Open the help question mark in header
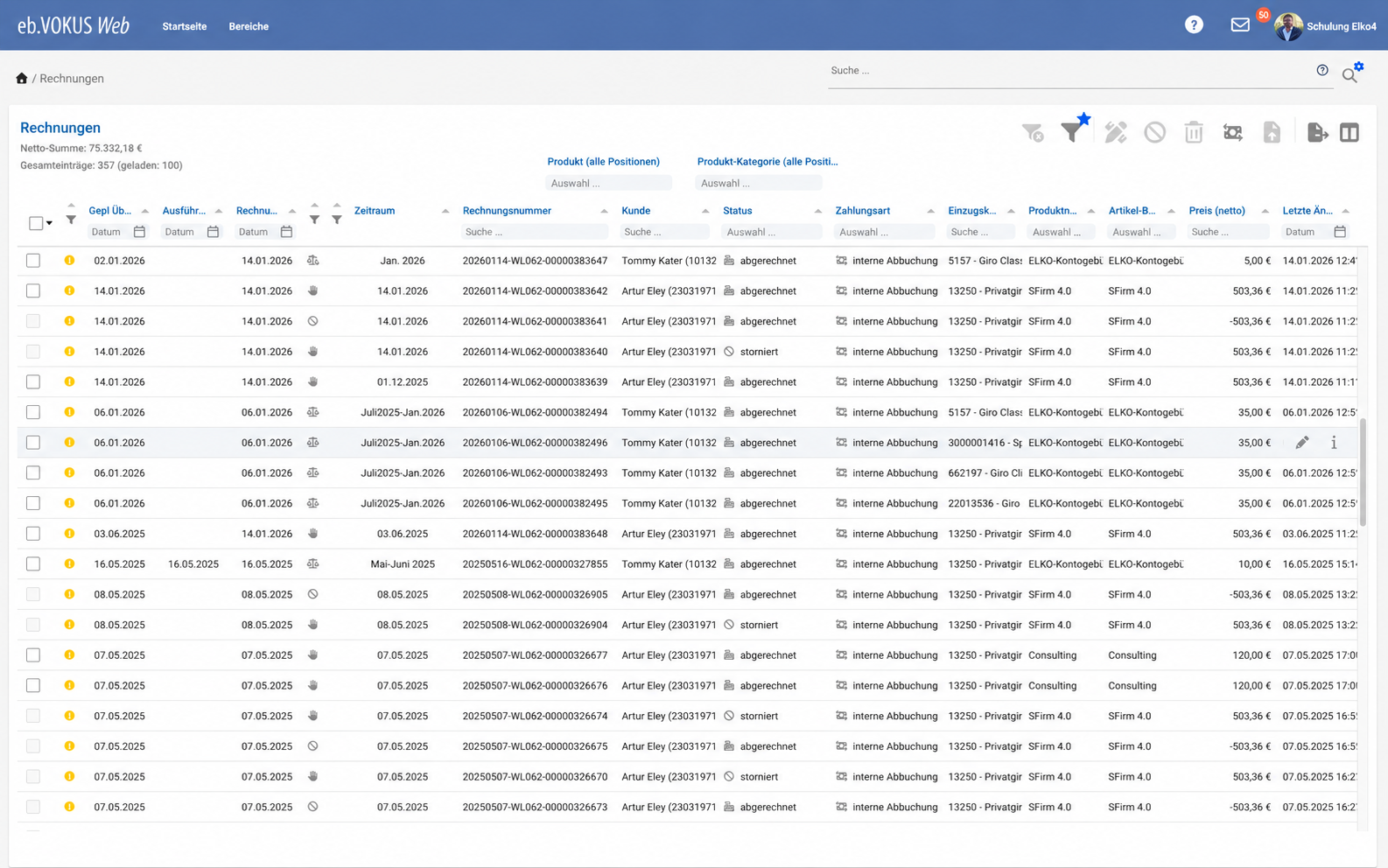Viewport: 1388px width, 868px height. [1194, 25]
